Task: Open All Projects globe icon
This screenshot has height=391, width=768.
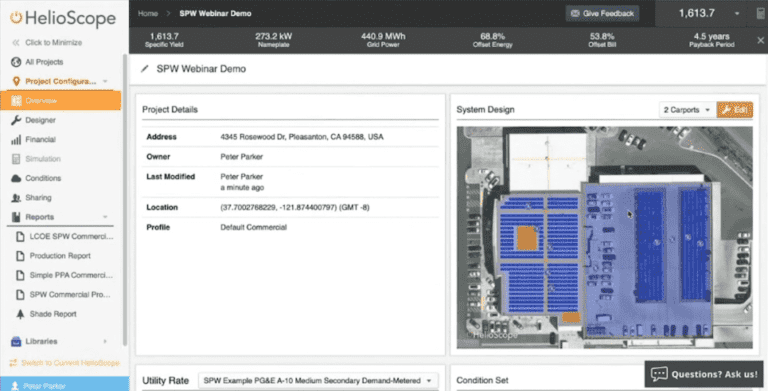Action: coord(16,62)
